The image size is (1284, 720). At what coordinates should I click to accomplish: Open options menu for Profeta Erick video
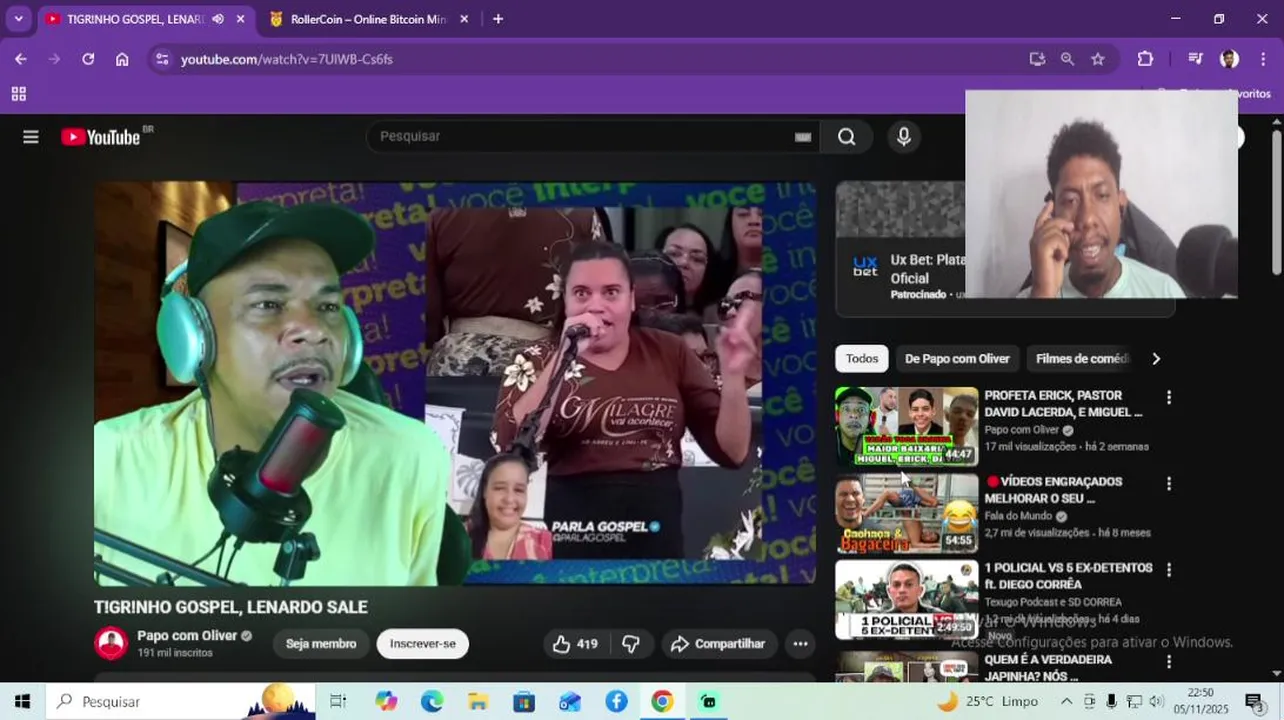click(1168, 397)
